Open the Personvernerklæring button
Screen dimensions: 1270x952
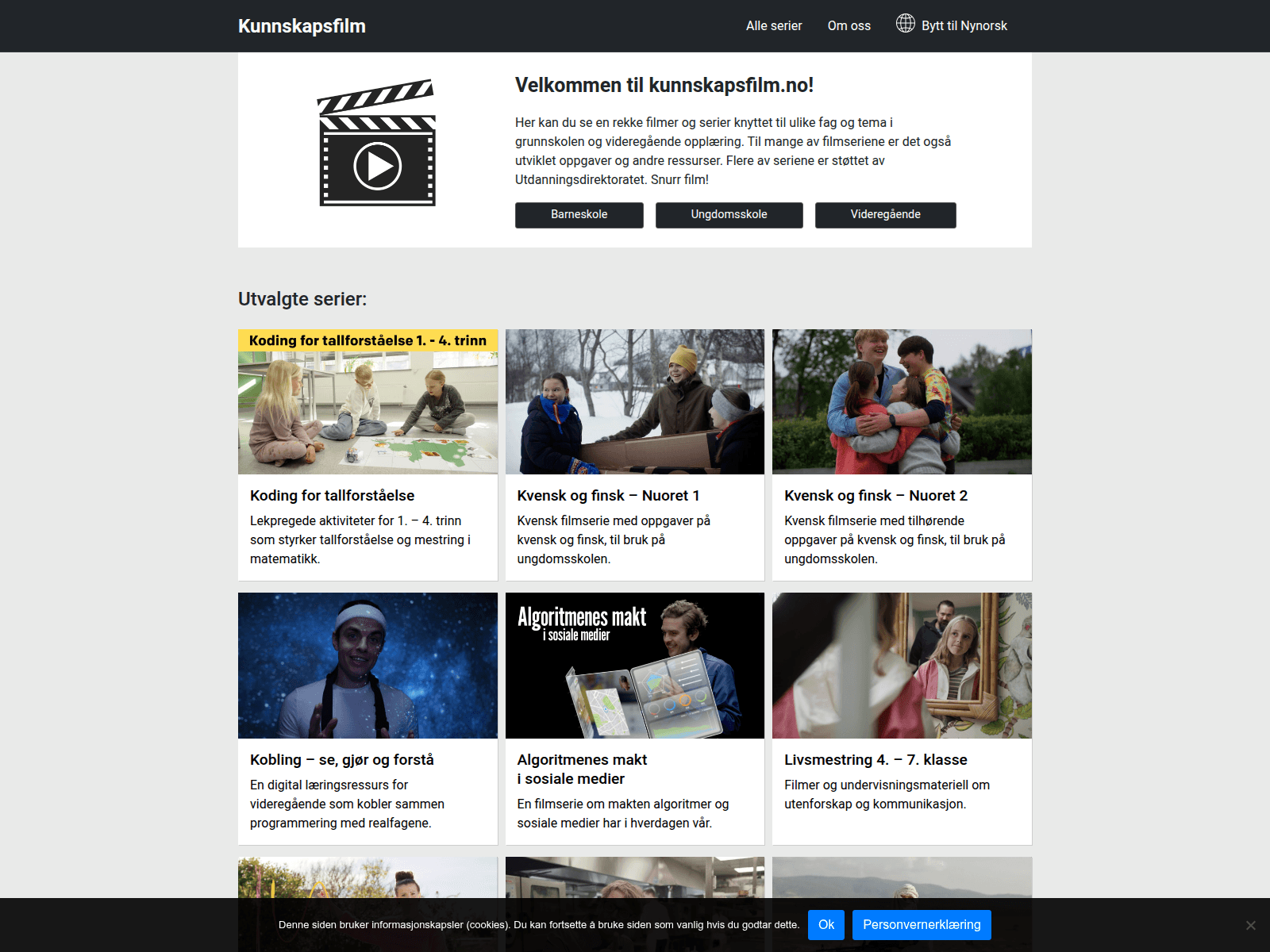(x=922, y=925)
